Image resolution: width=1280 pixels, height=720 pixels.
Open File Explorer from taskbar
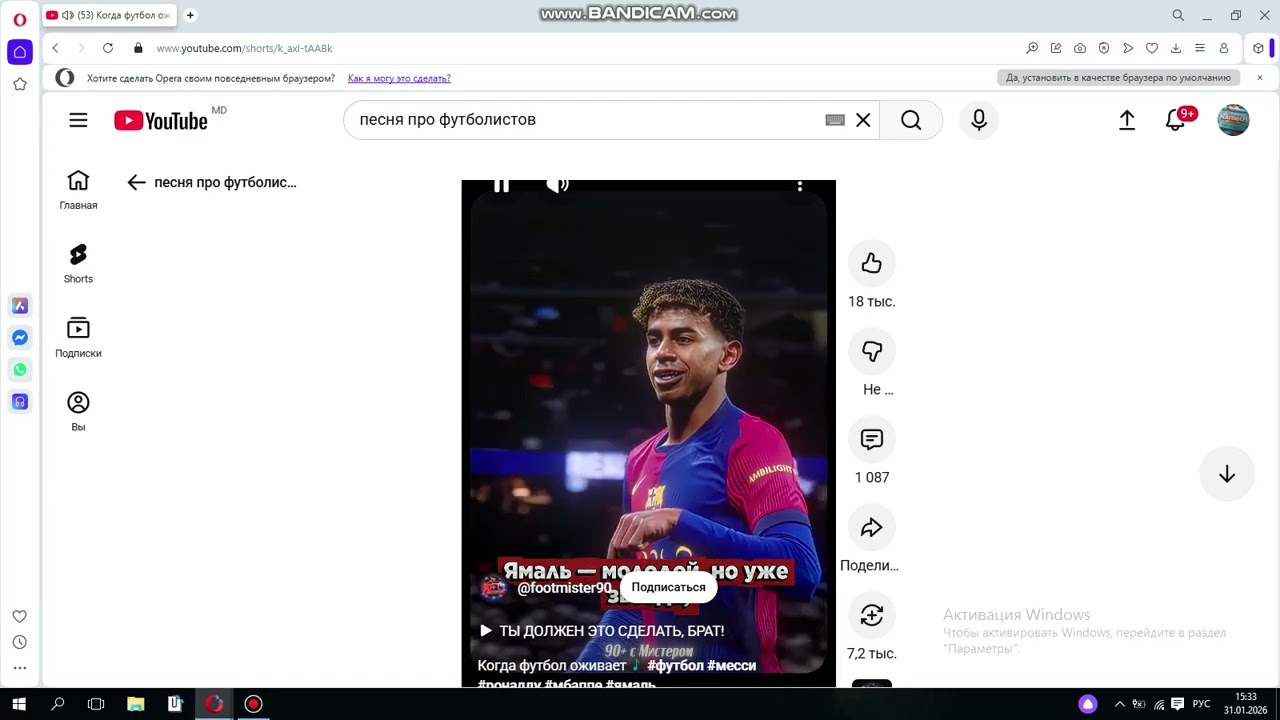[135, 704]
